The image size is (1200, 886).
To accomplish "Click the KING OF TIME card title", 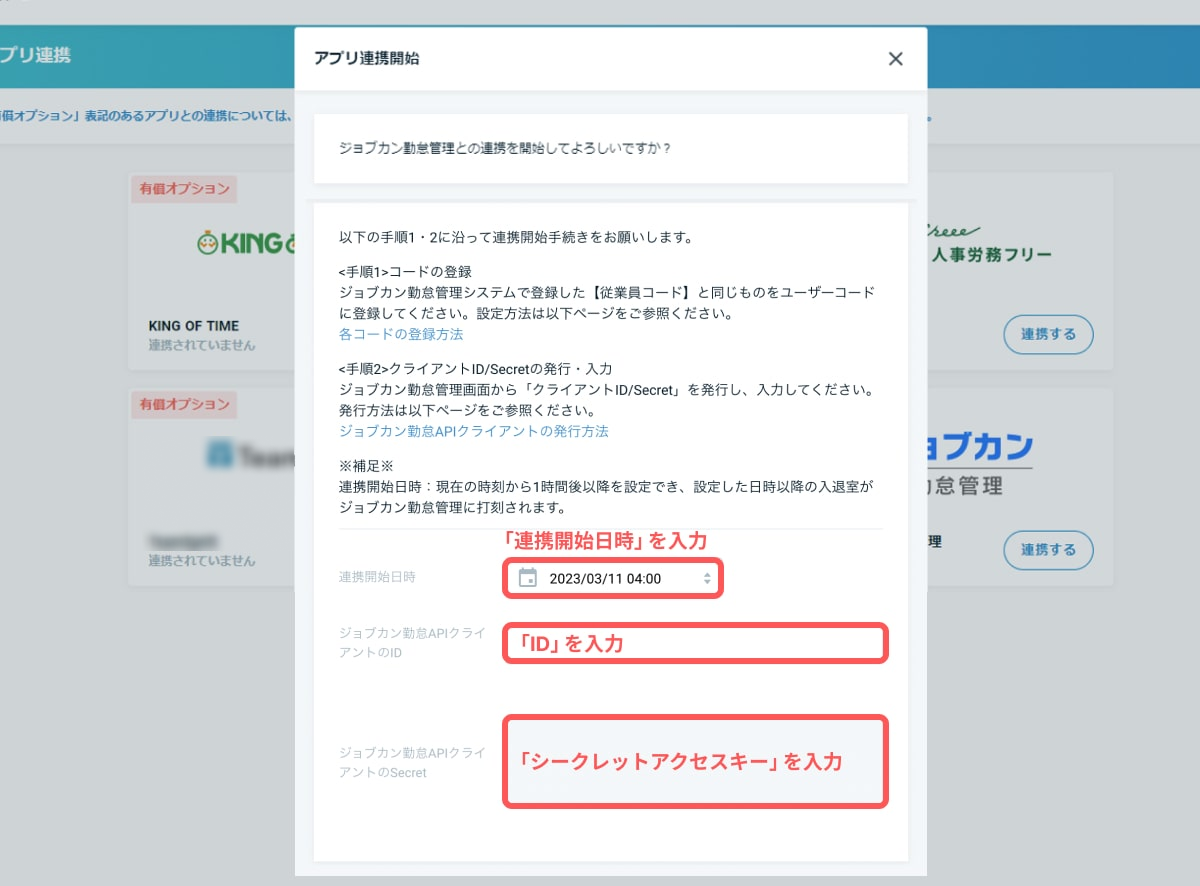I will coord(194,326).
